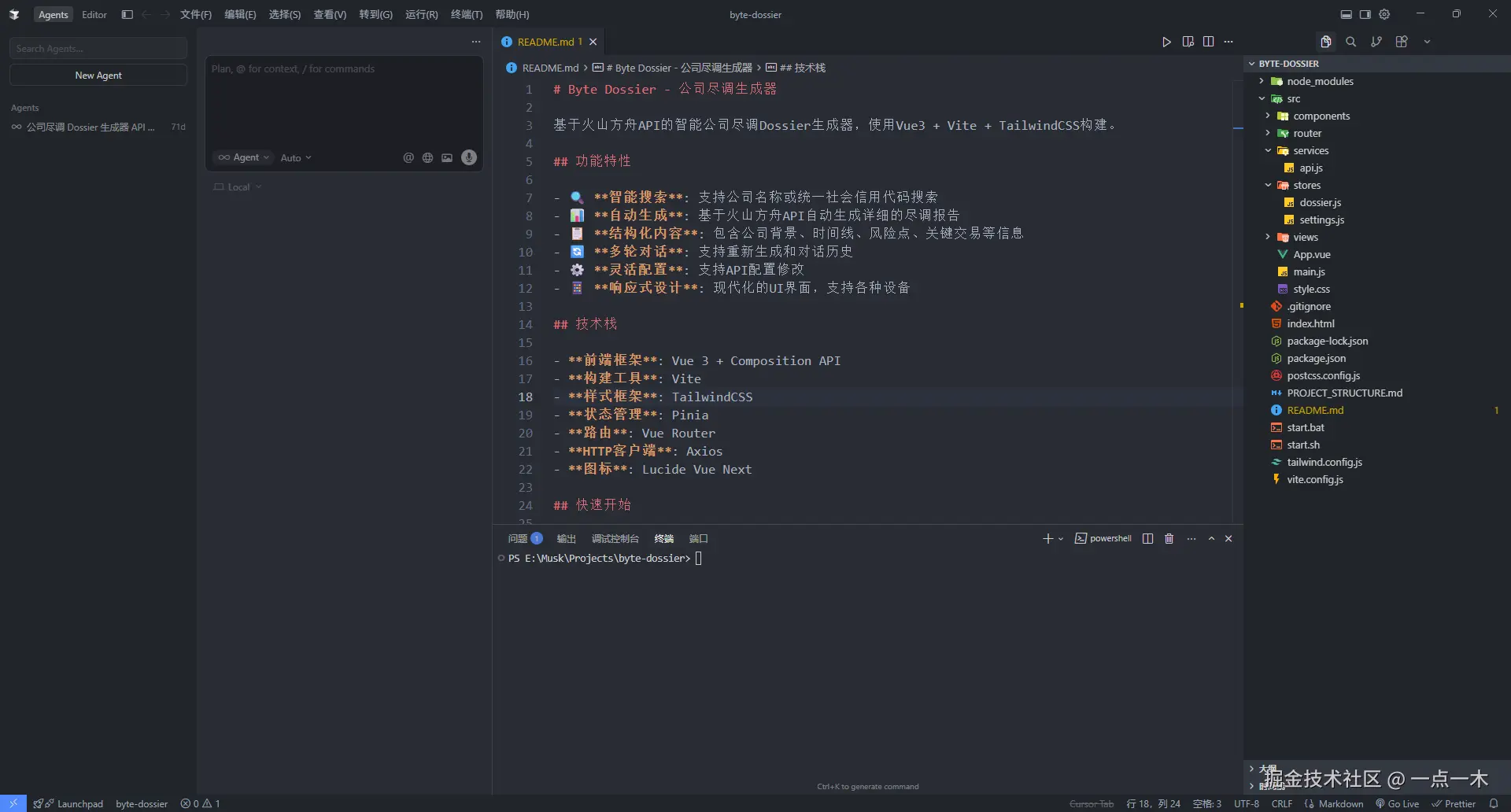This screenshot has width=1511, height=812.
Task: Toggle the agents sidebar layout icon
Action: (127, 14)
